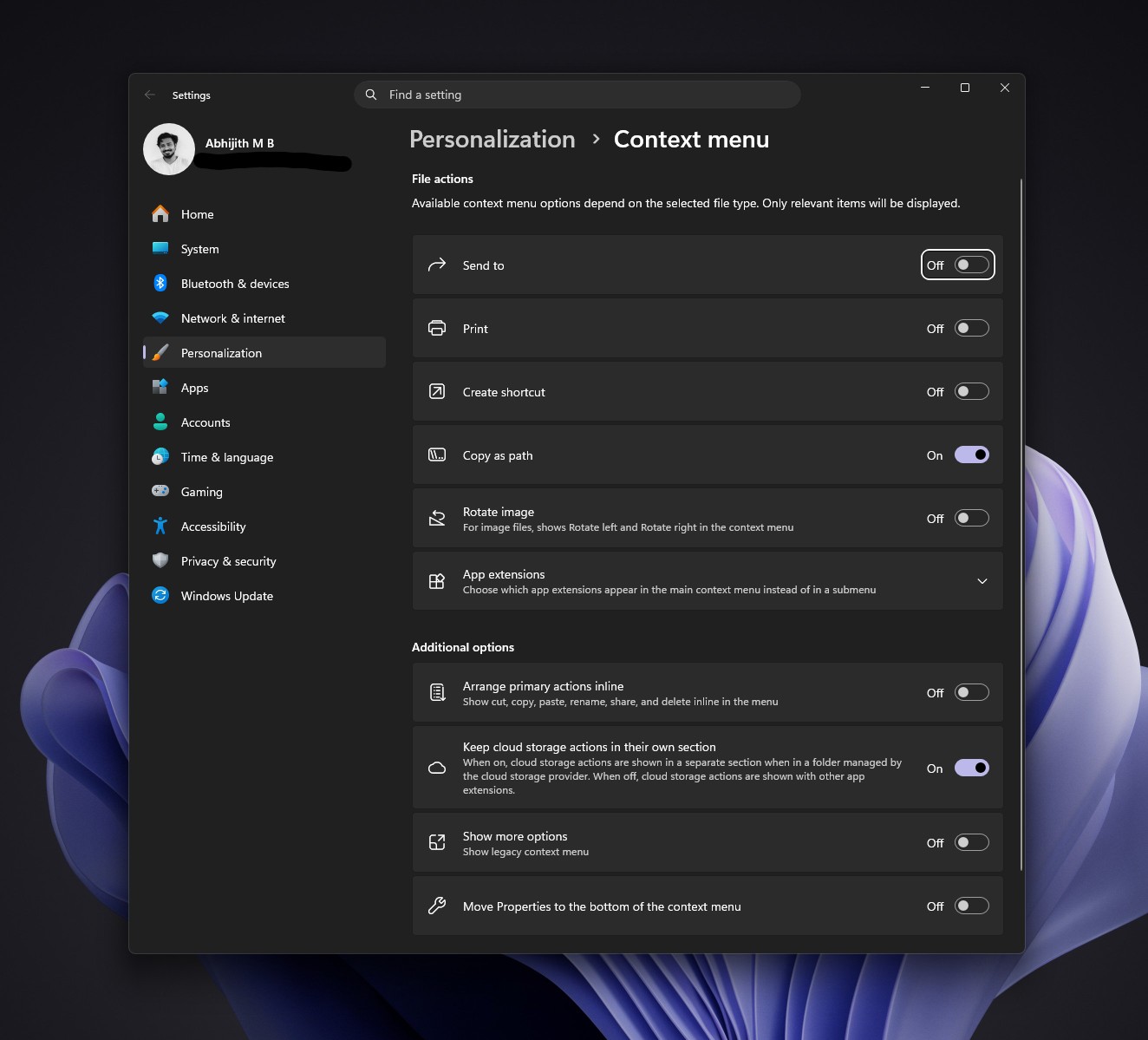This screenshot has height=1040, width=1148.
Task: Open the Accounts settings label
Action: click(205, 422)
